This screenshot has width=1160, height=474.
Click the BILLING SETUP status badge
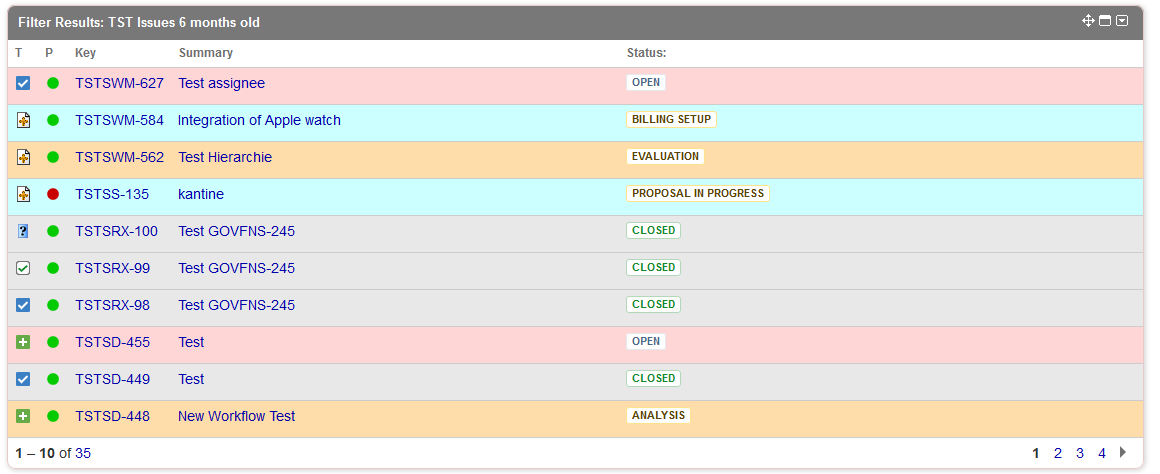pyautogui.click(x=671, y=119)
